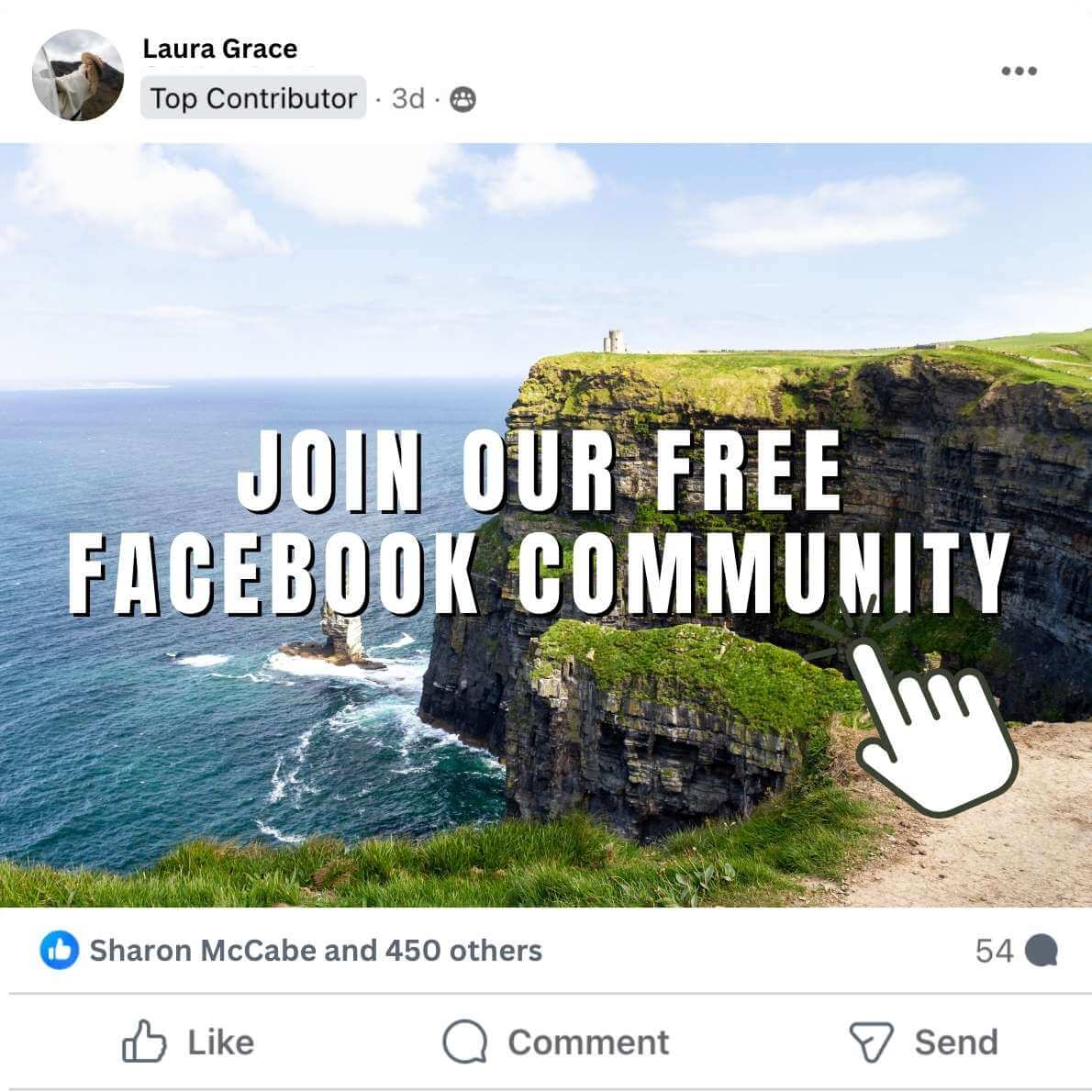1092x1092 pixels.
Task: Open the cliff photo at the tower
Action: (x=614, y=341)
